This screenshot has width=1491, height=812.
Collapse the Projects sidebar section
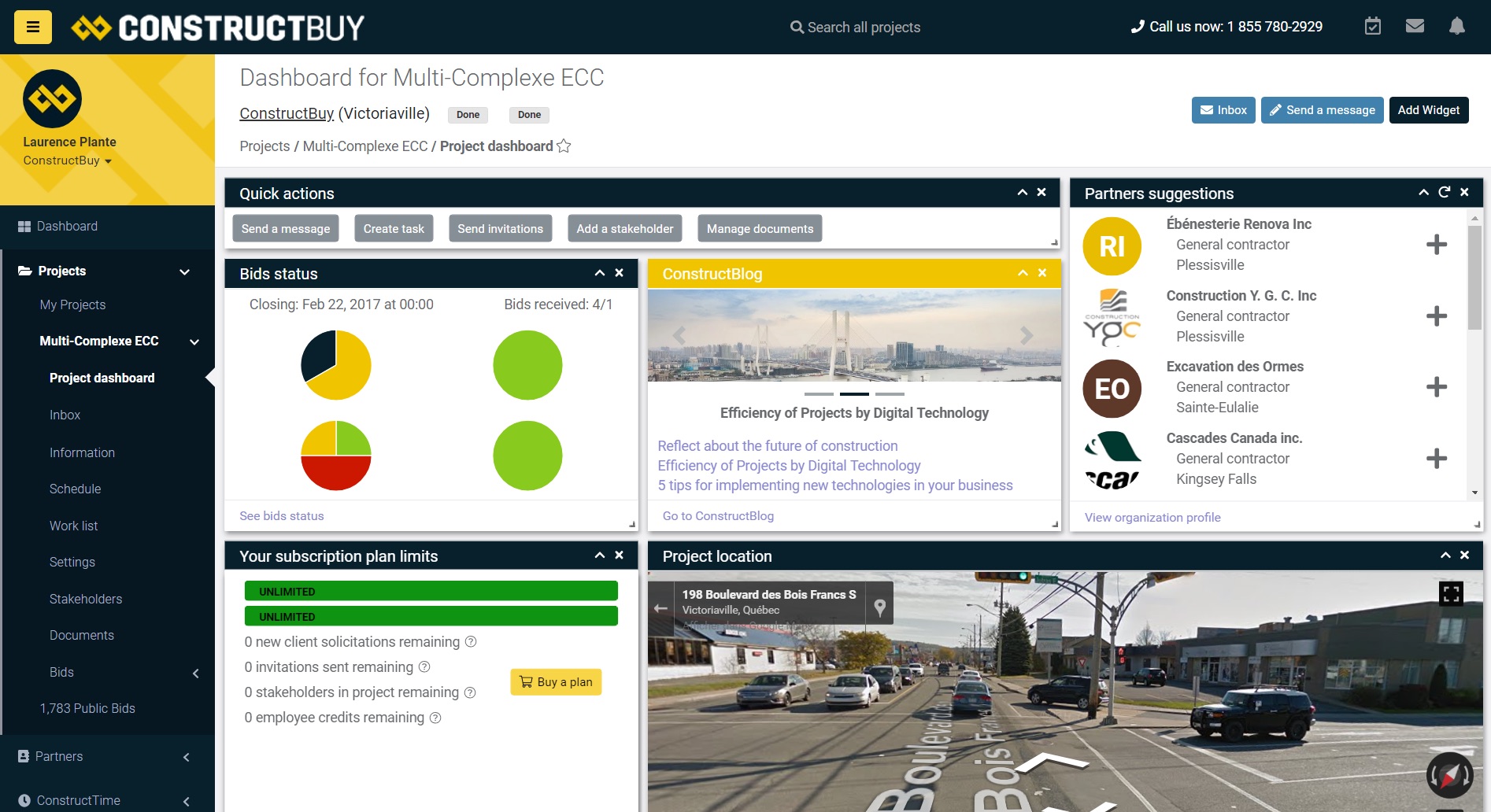click(185, 271)
